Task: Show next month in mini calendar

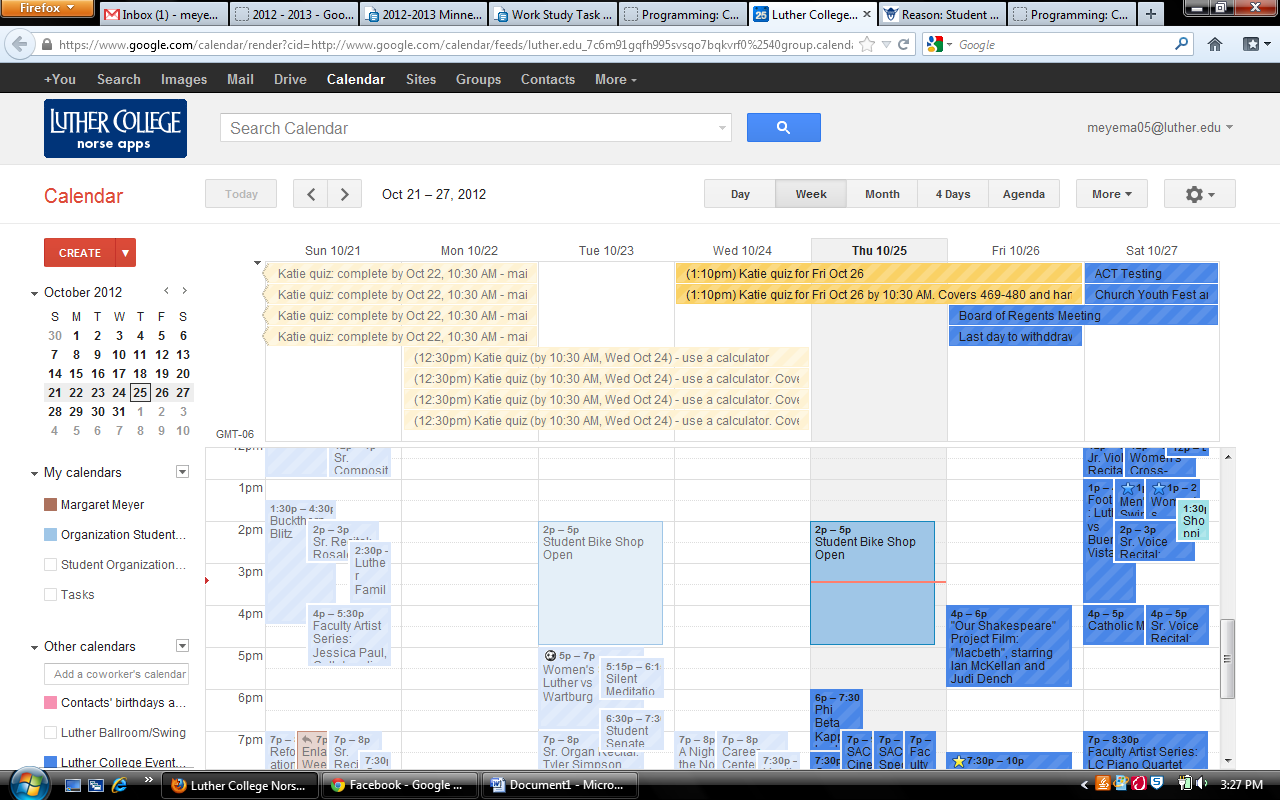Action: 184,291
